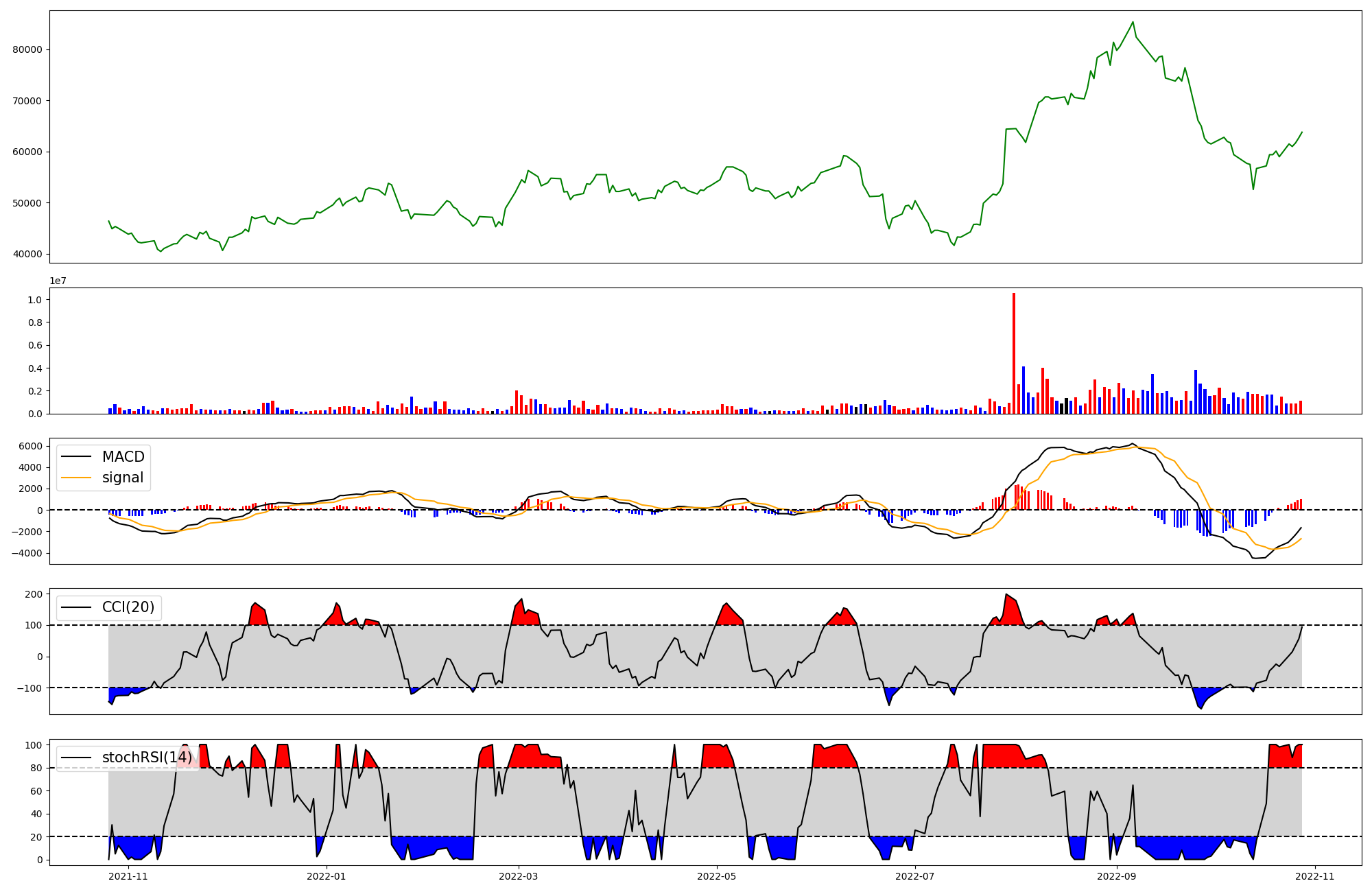Click the orange signal line sample in legend
Viewport: 1372px width, 892px height.
[x=77, y=478]
